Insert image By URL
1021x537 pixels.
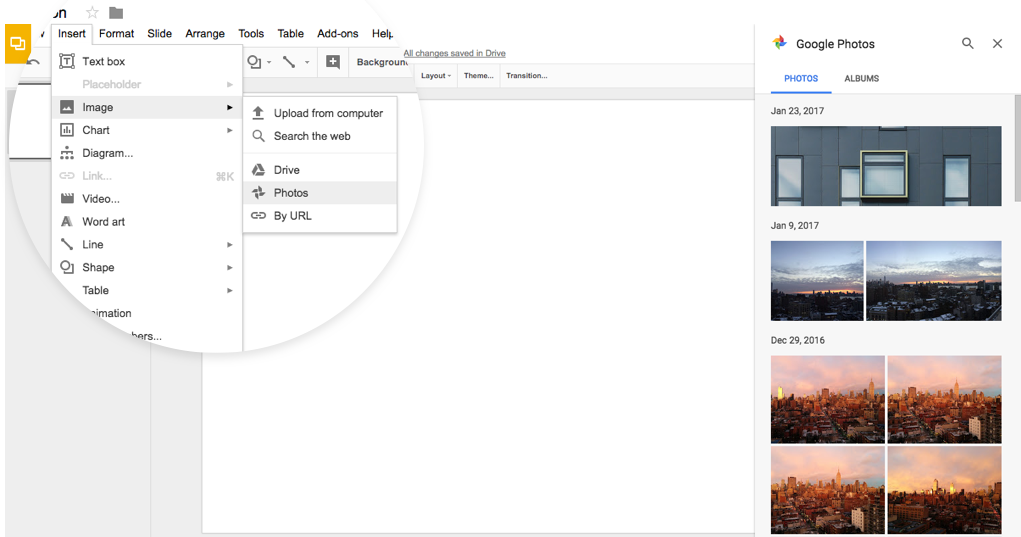320,215
